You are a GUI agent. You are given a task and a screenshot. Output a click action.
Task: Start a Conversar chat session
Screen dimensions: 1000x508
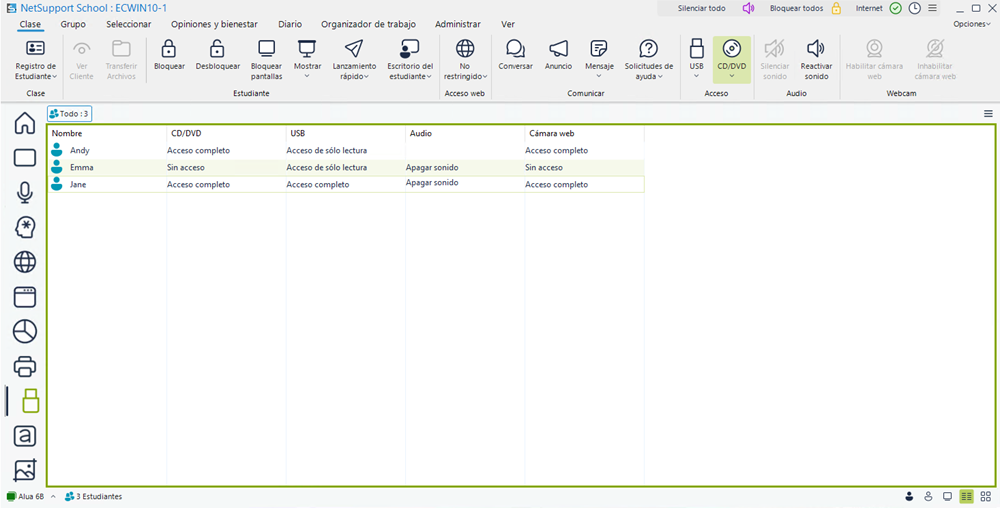point(515,55)
